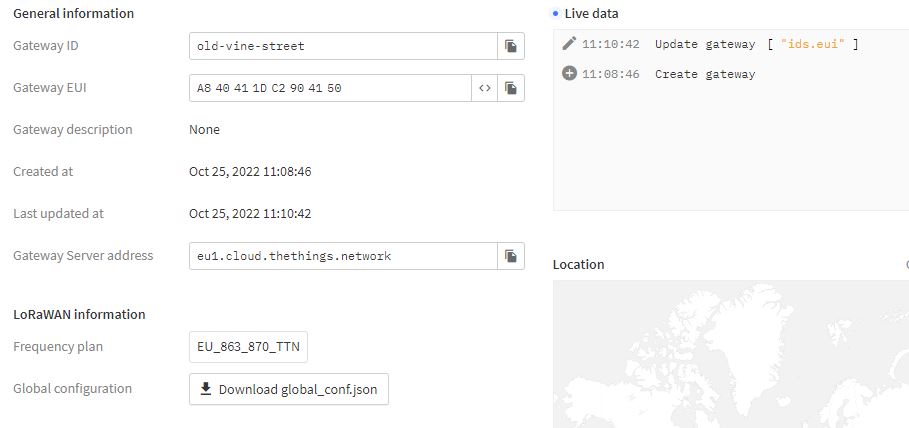Click the plus icon beside Create gateway
909x428 pixels.
click(x=569, y=73)
